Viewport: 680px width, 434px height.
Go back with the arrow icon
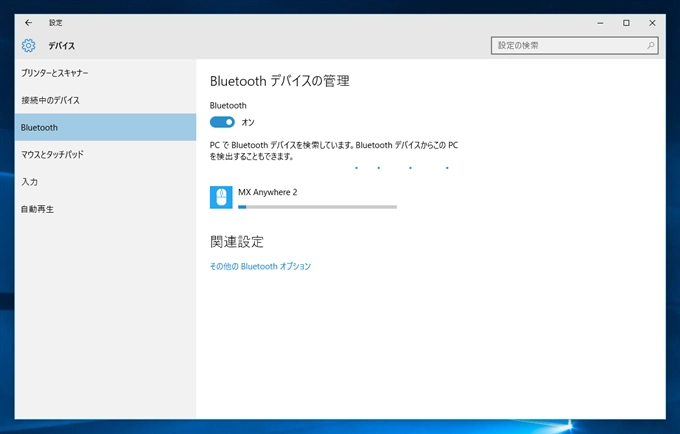pyautogui.click(x=29, y=23)
